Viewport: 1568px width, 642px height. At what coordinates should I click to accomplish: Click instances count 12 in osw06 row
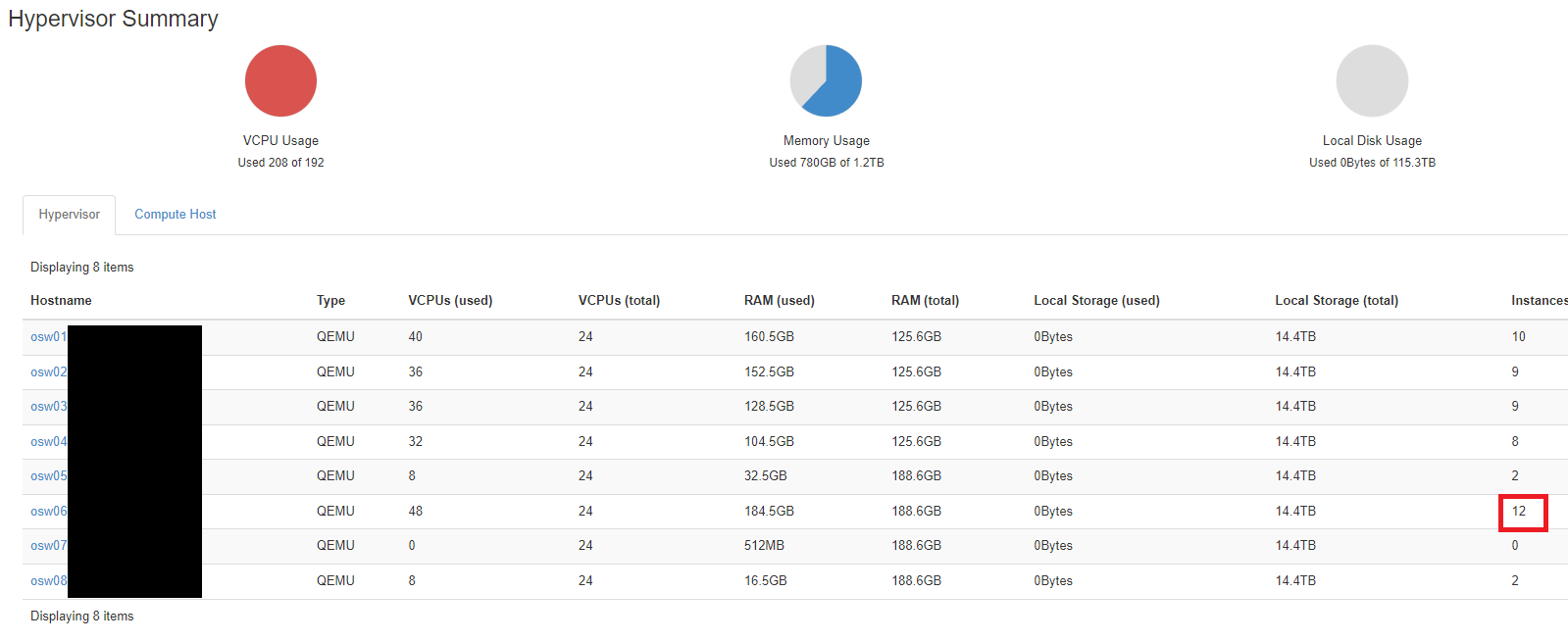pos(1519,512)
